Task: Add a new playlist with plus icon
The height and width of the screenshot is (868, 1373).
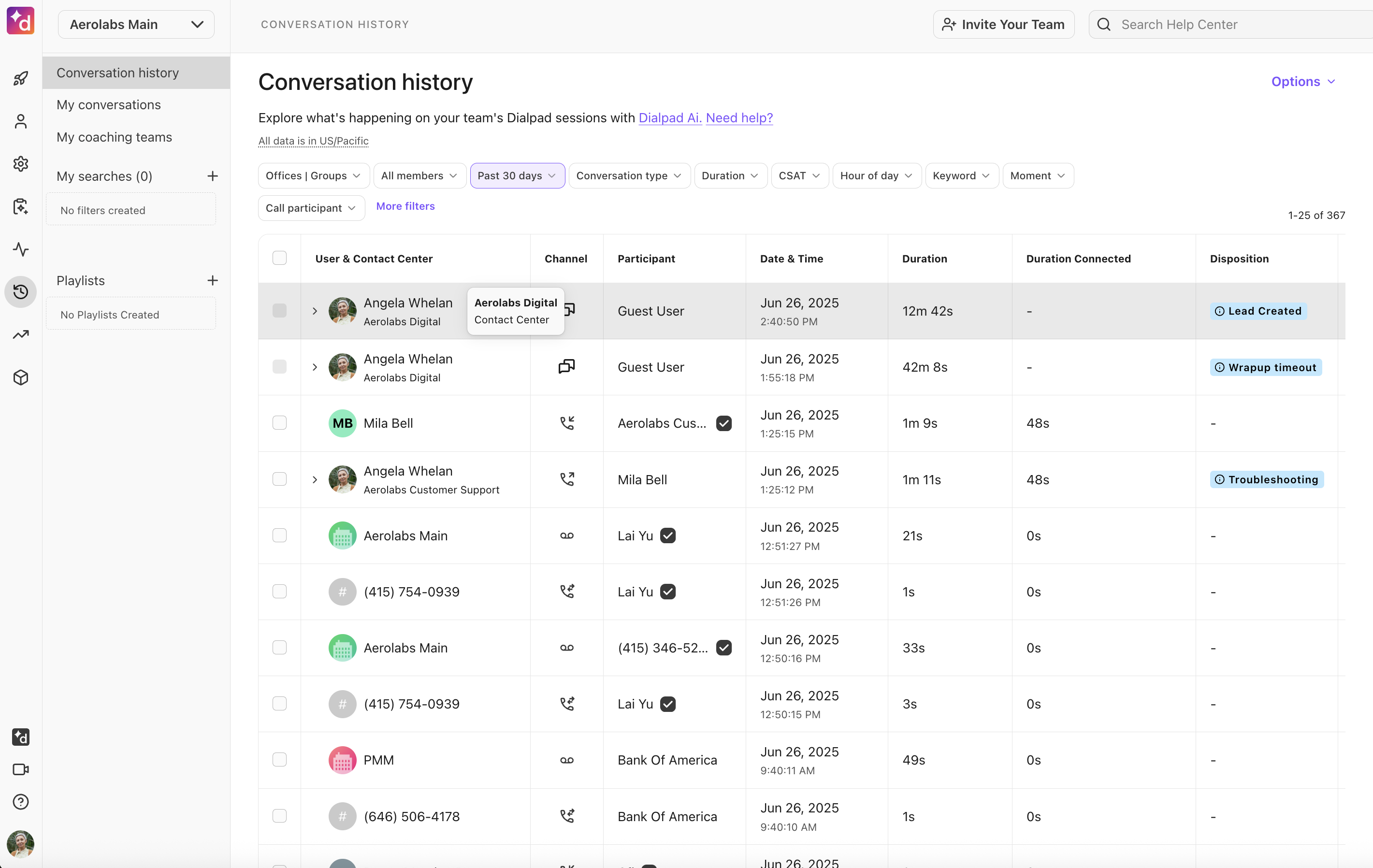Action: pyautogui.click(x=213, y=281)
